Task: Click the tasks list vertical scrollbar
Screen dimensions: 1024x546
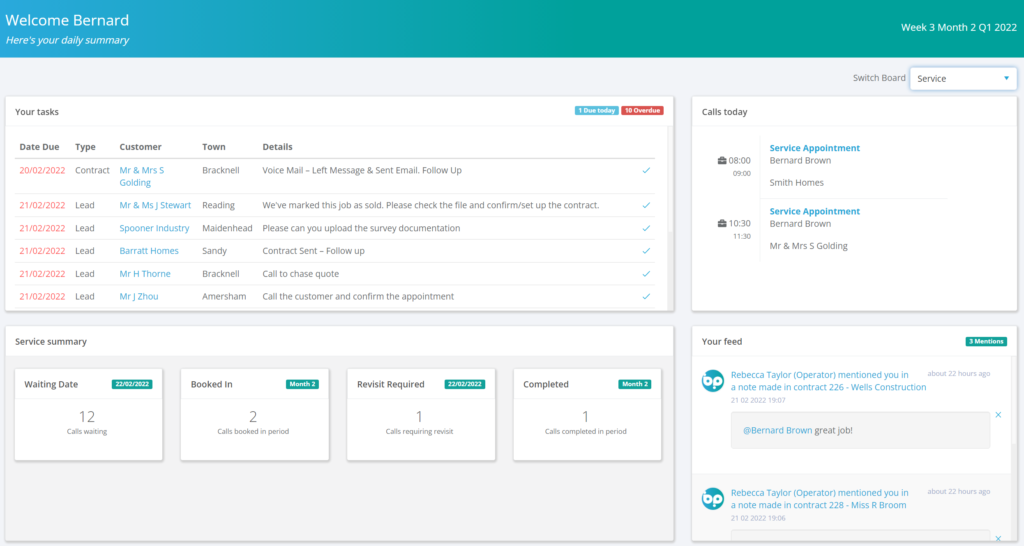Action: pyautogui.click(x=669, y=200)
